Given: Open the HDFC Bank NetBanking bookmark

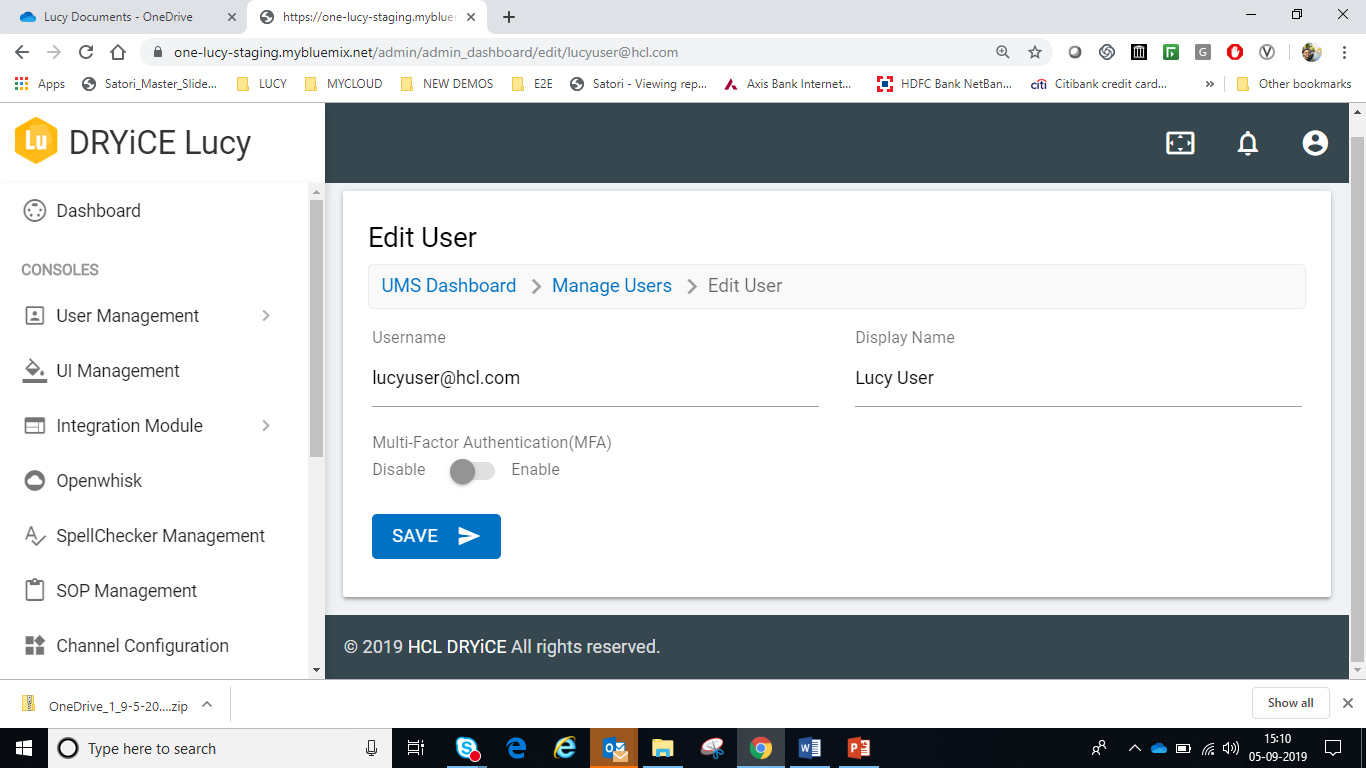Looking at the screenshot, I should coord(944,84).
